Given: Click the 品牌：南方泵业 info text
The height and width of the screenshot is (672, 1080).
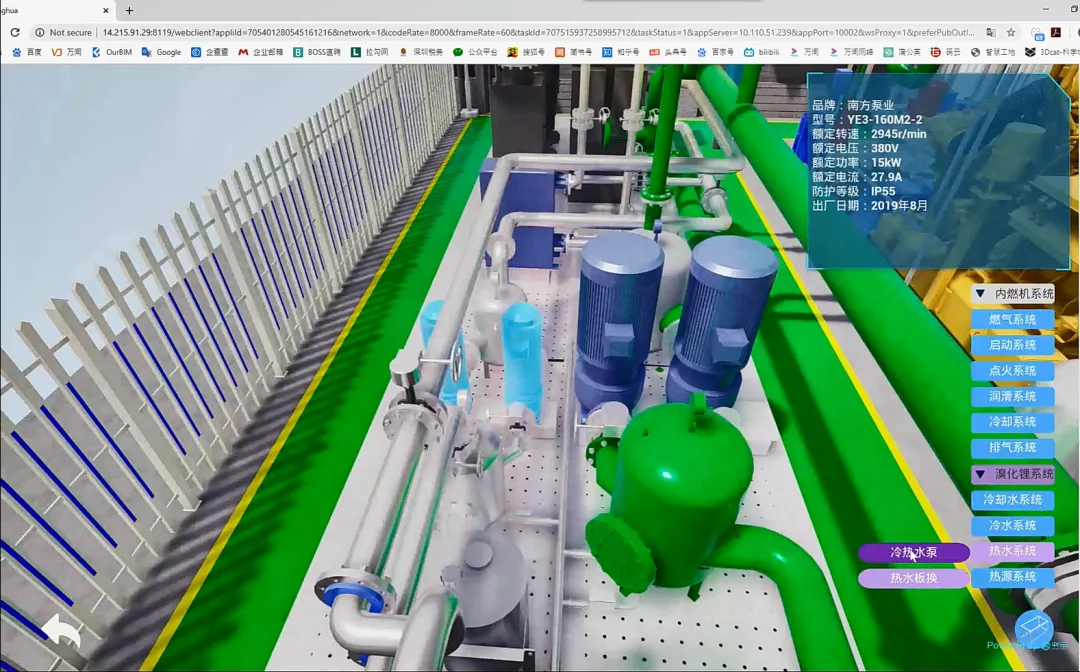Looking at the screenshot, I should (x=853, y=105).
